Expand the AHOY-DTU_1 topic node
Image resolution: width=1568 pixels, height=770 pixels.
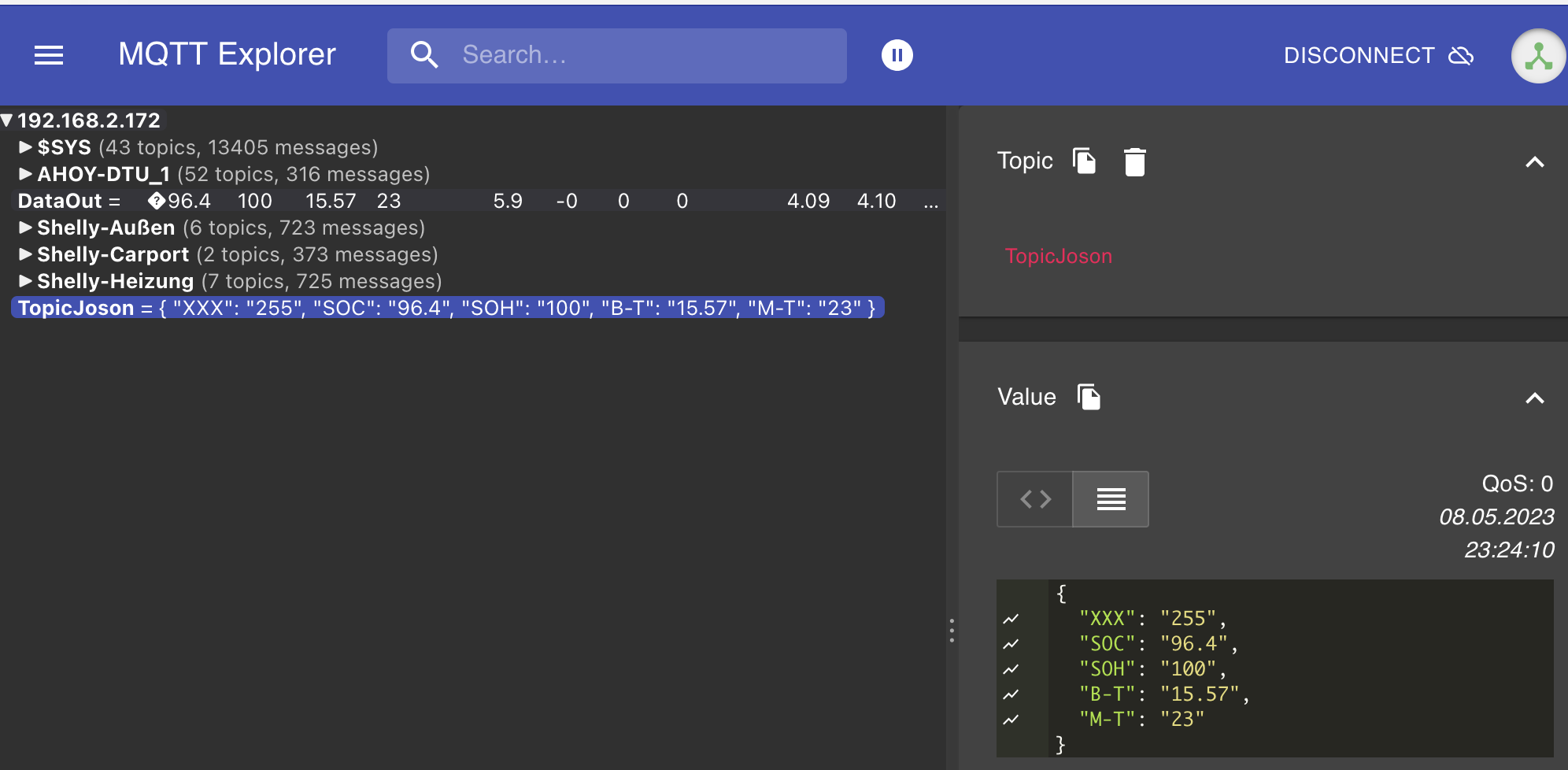(25, 174)
